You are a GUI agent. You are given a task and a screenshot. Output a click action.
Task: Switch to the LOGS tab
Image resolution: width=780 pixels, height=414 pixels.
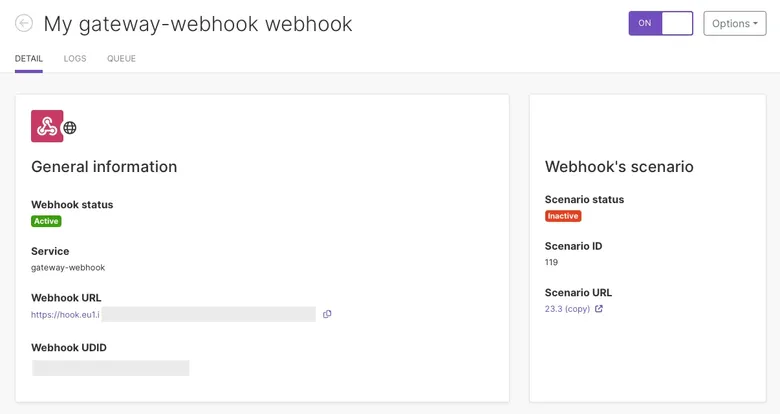click(x=75, y=58)
